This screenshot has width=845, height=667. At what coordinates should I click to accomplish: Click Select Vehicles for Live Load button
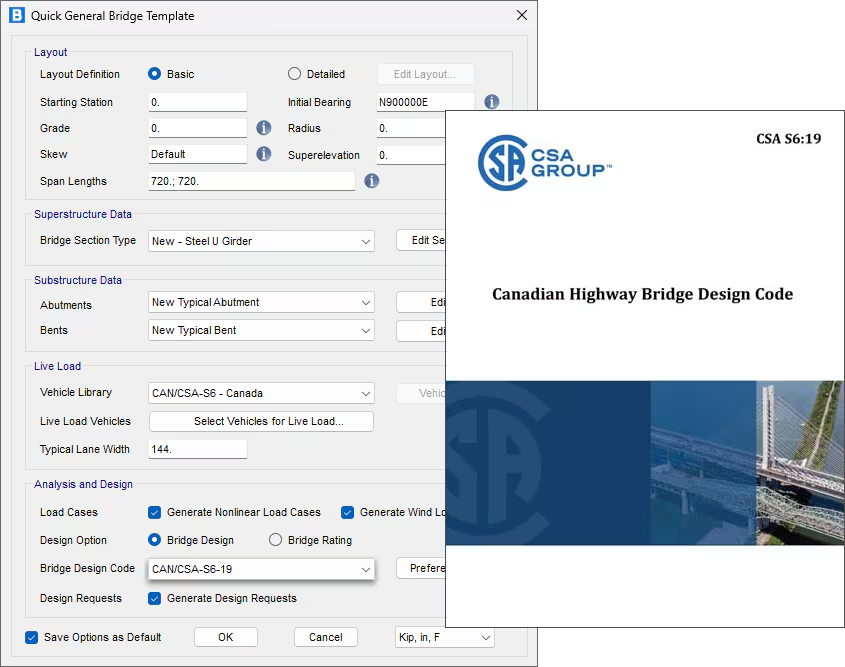[x=261, y=421]
